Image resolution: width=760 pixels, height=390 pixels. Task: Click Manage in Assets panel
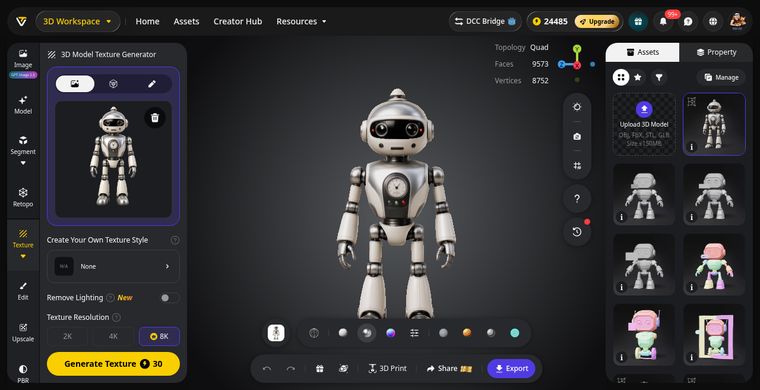click(721, 77)
